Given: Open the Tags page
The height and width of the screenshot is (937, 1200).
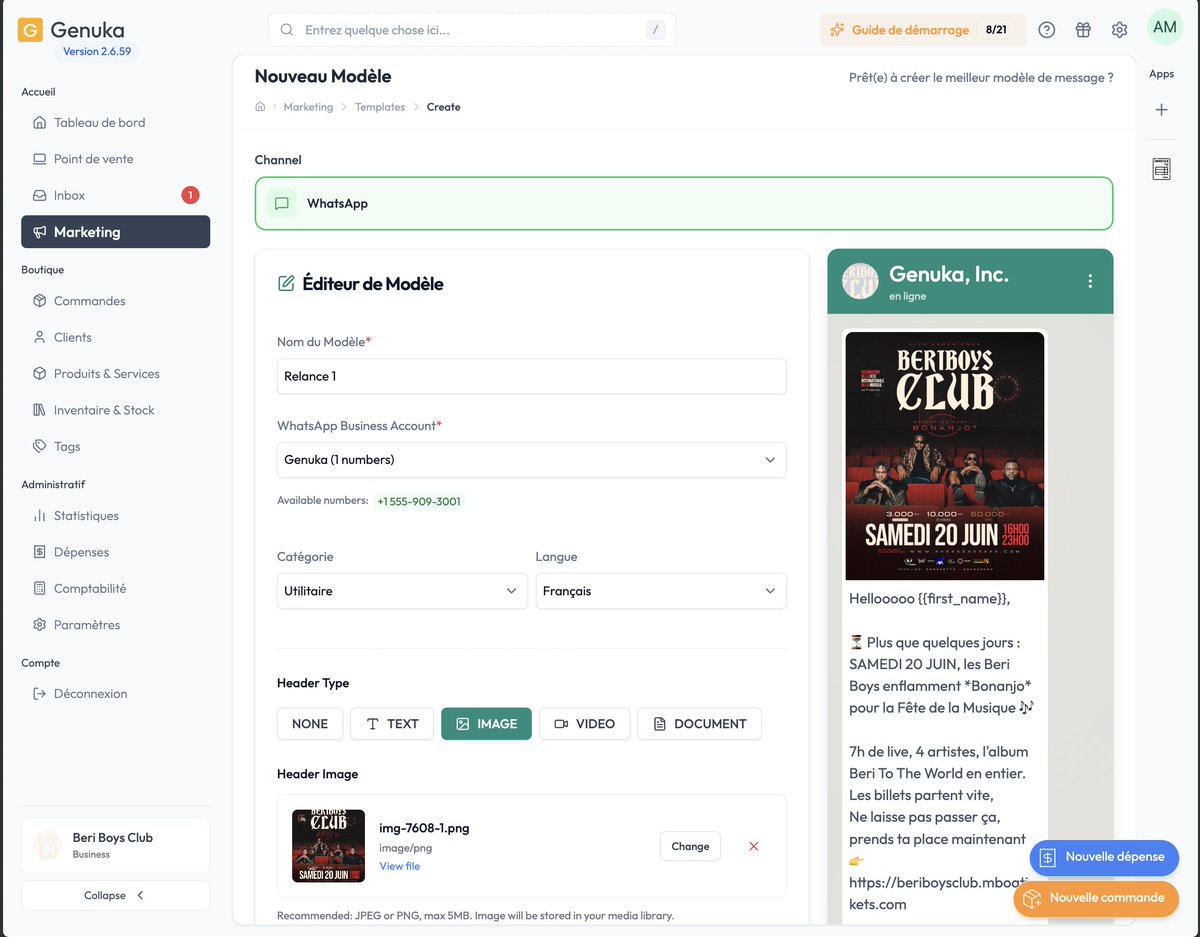Looking at the screenshot, I should point(115,446).
